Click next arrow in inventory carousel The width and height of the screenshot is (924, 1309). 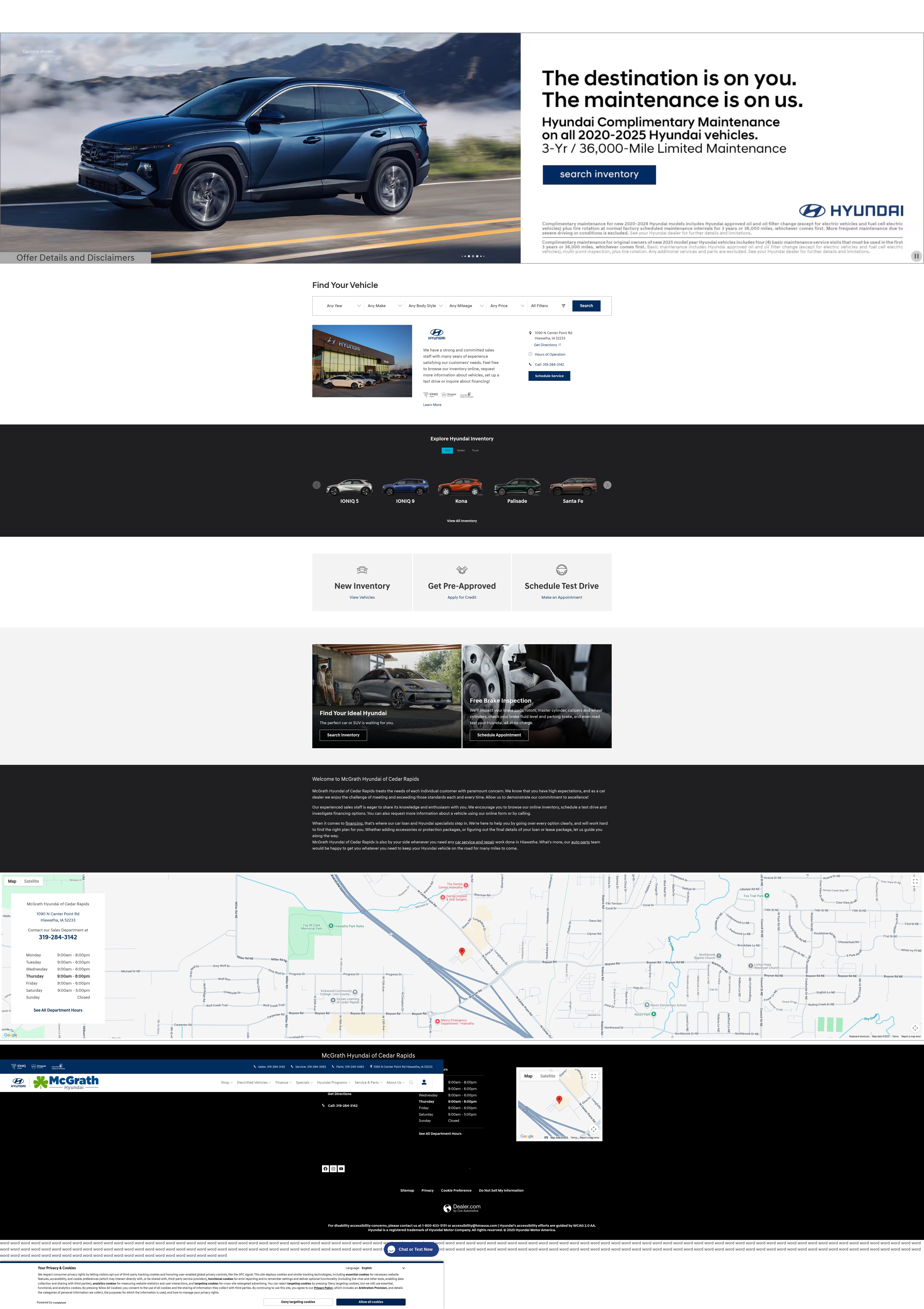pyautogui.click(x=607, y=485)
